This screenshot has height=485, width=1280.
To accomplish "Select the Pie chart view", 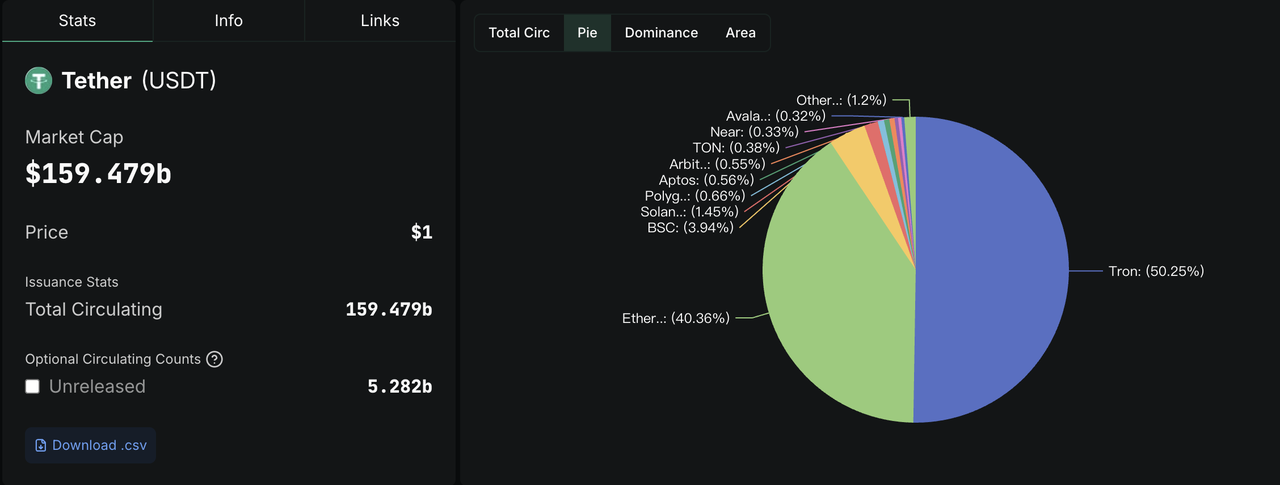I will tap(587, 32).
